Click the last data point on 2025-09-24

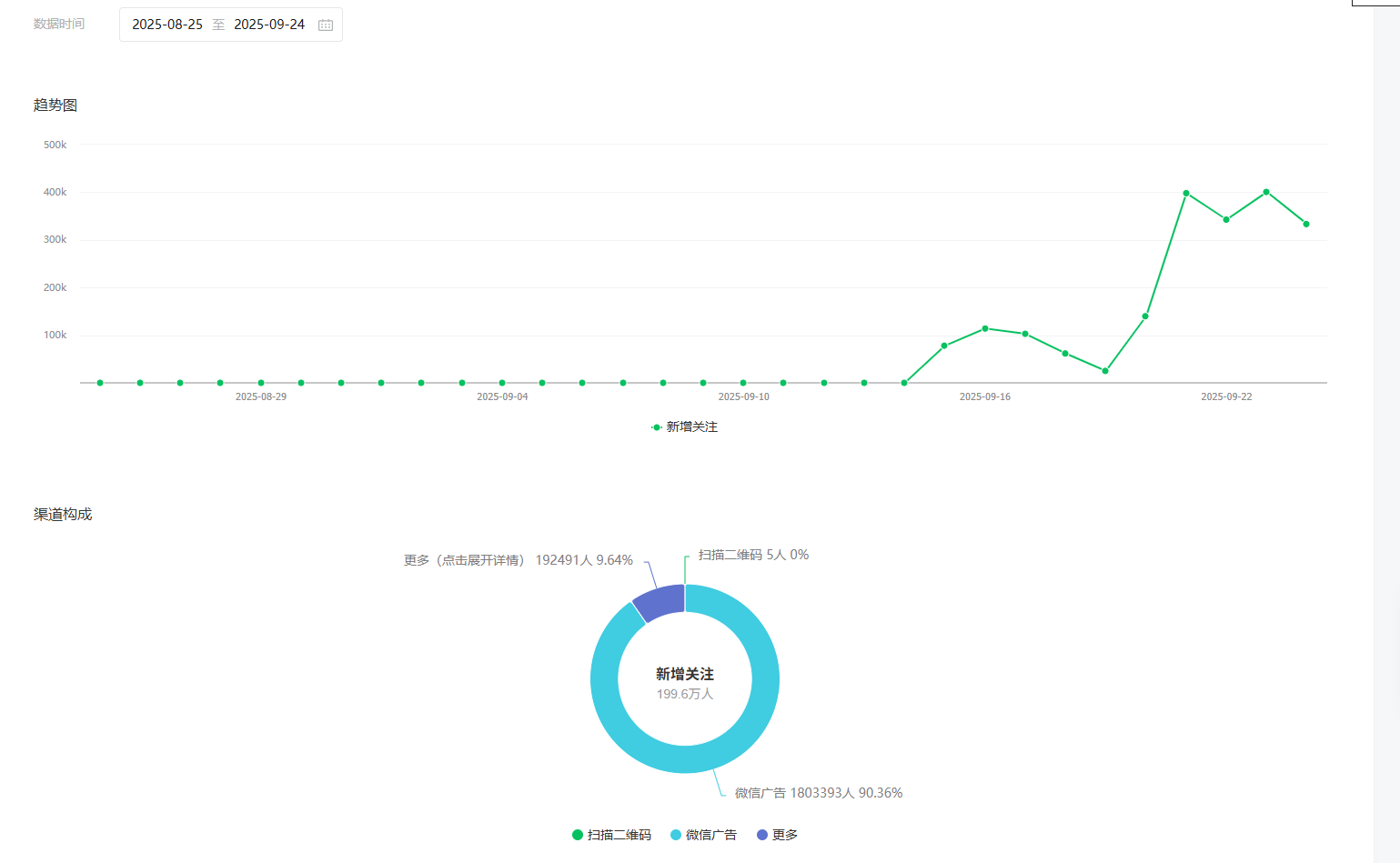(x=1306, y=224)
